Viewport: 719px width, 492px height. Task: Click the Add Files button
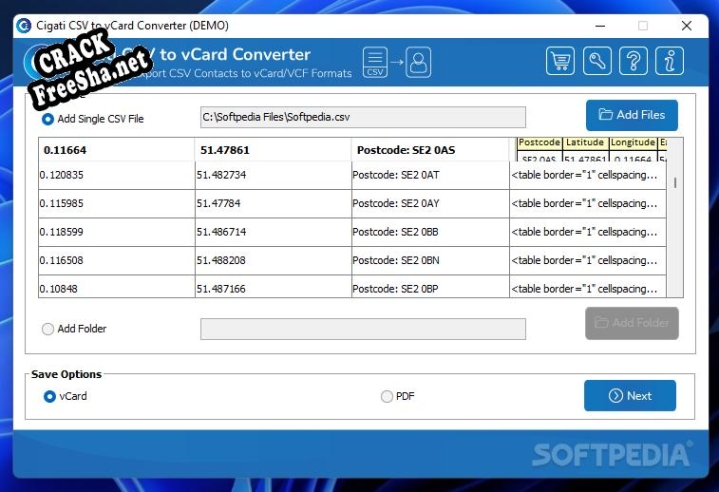[x=631, y=115]
